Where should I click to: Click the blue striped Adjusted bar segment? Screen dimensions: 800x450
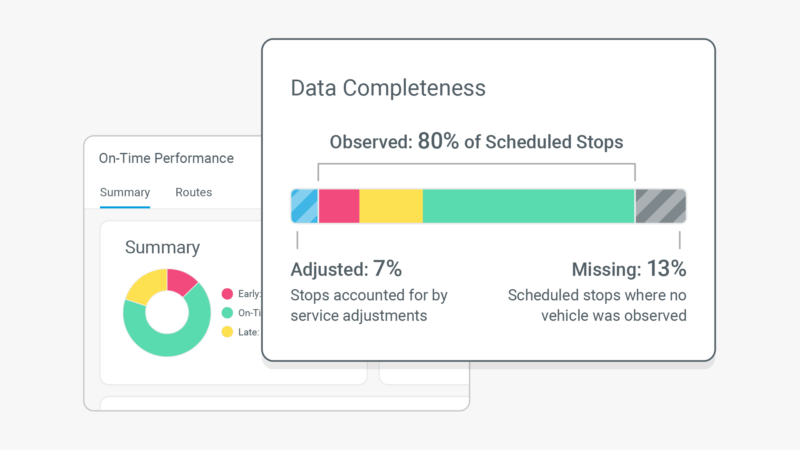(x=304, y=205)
